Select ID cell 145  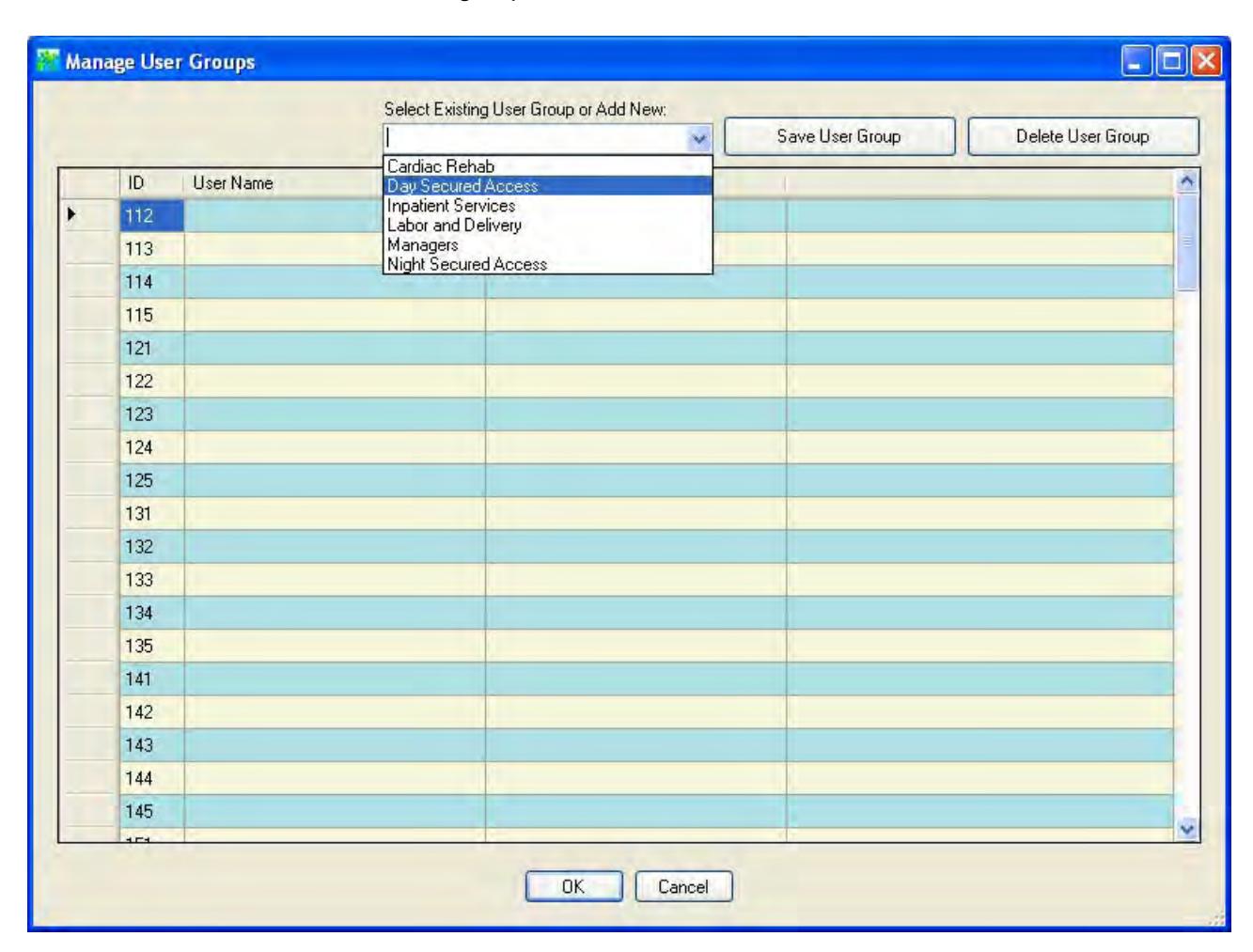152,811
